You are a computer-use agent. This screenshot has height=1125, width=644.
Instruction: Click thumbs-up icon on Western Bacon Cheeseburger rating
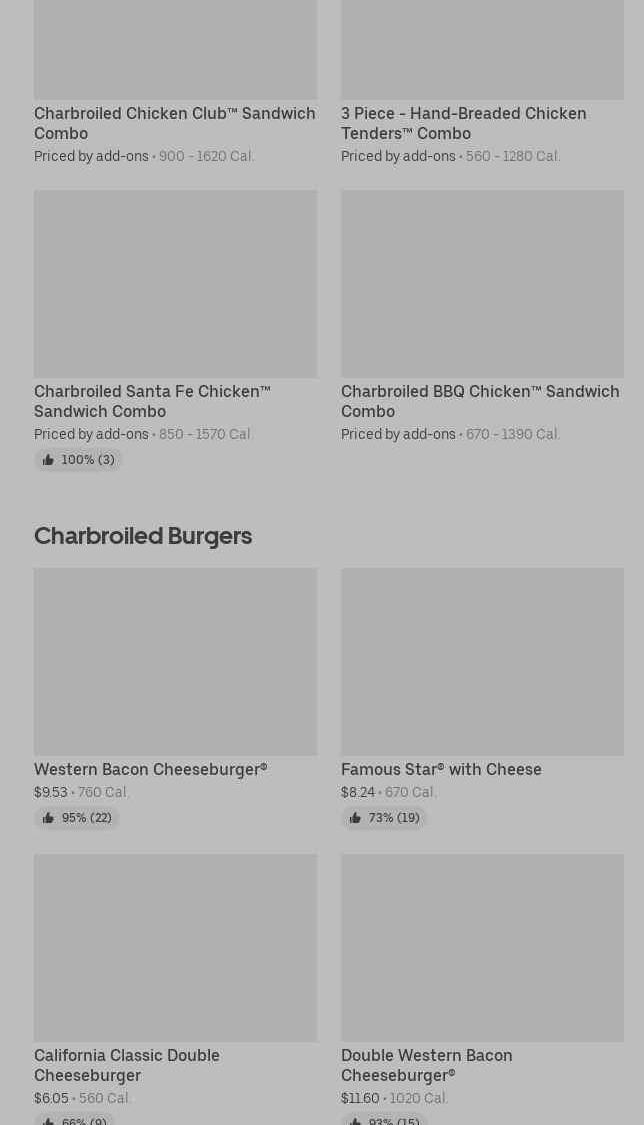point(48,818)
